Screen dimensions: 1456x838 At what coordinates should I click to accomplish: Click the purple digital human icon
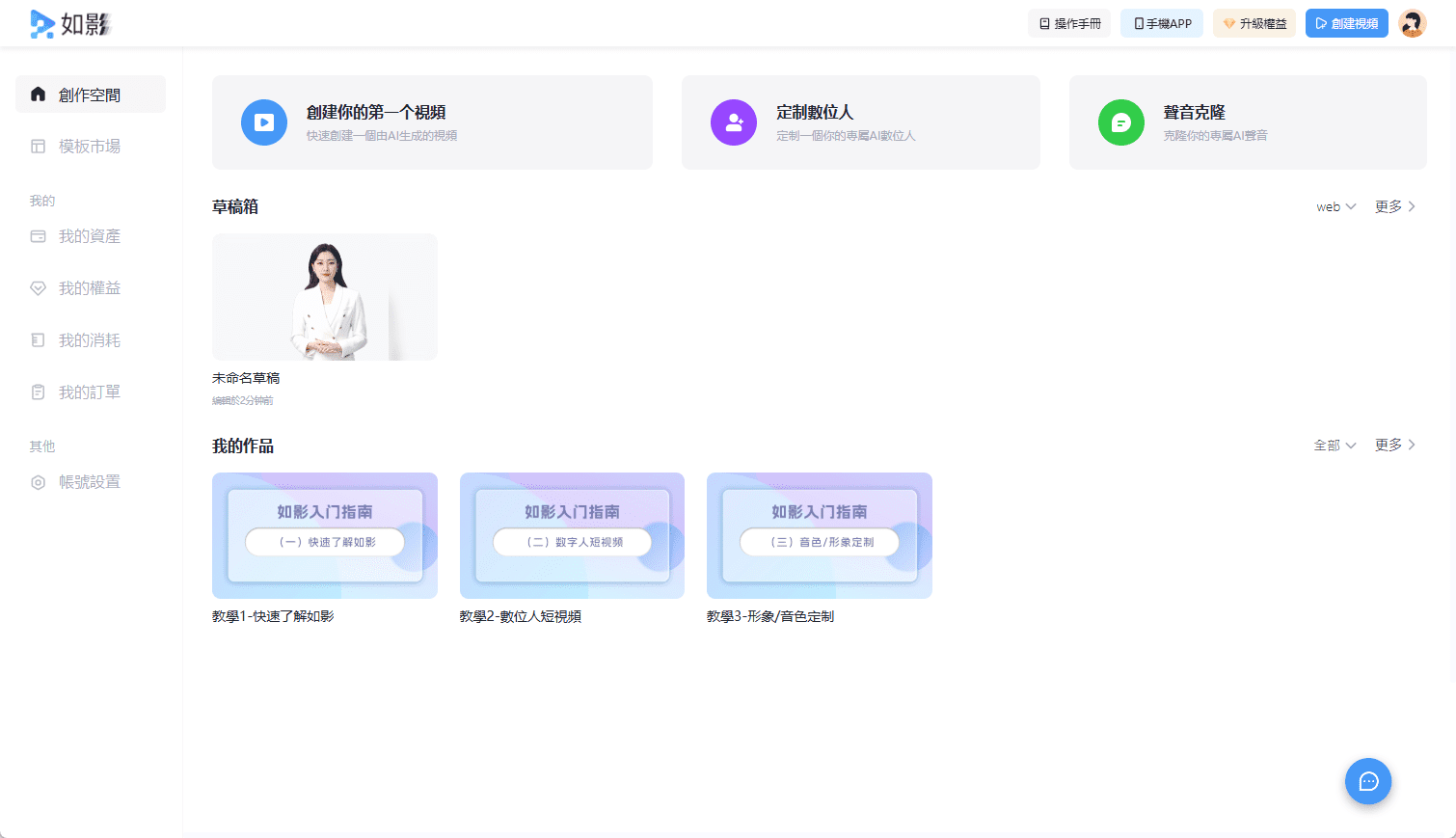tap(734, 122)
